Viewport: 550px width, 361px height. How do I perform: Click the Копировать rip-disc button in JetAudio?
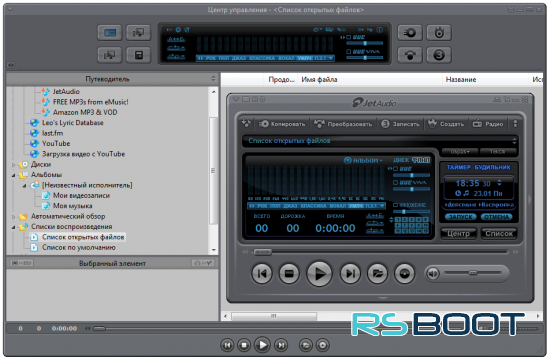(x=282, y=124)
